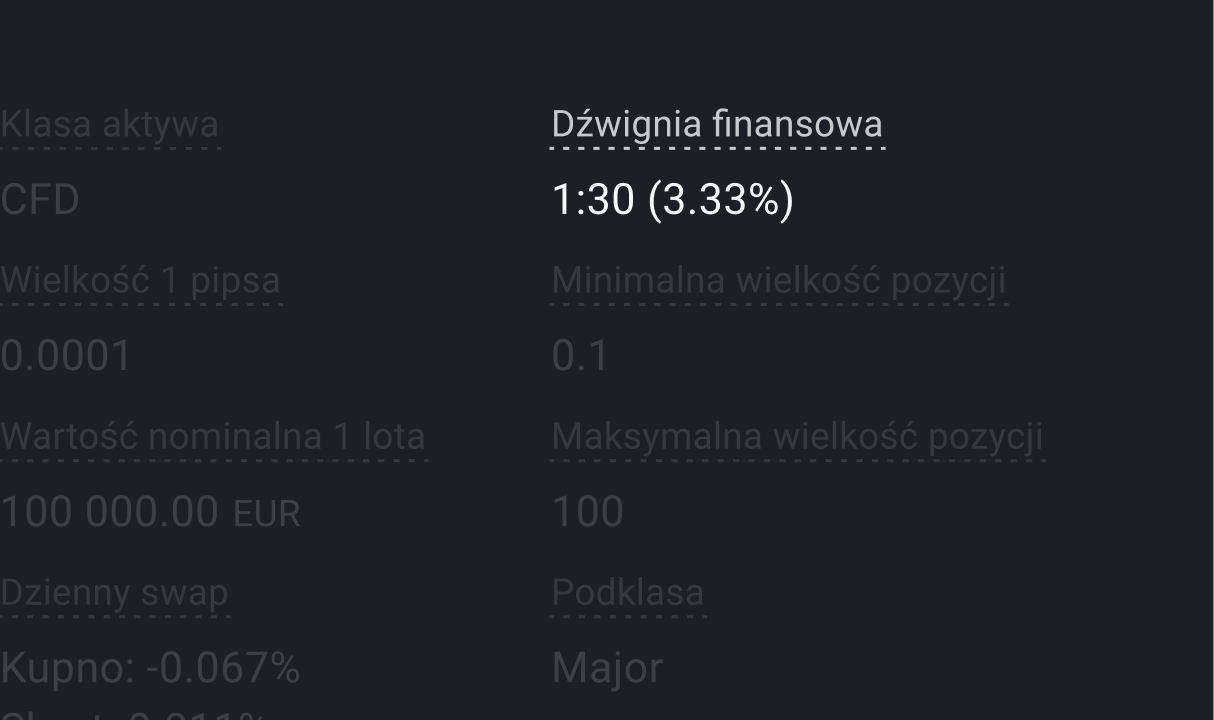Click the (3.33%) margin percentage

pyautogui.click(x=721, y=201)
